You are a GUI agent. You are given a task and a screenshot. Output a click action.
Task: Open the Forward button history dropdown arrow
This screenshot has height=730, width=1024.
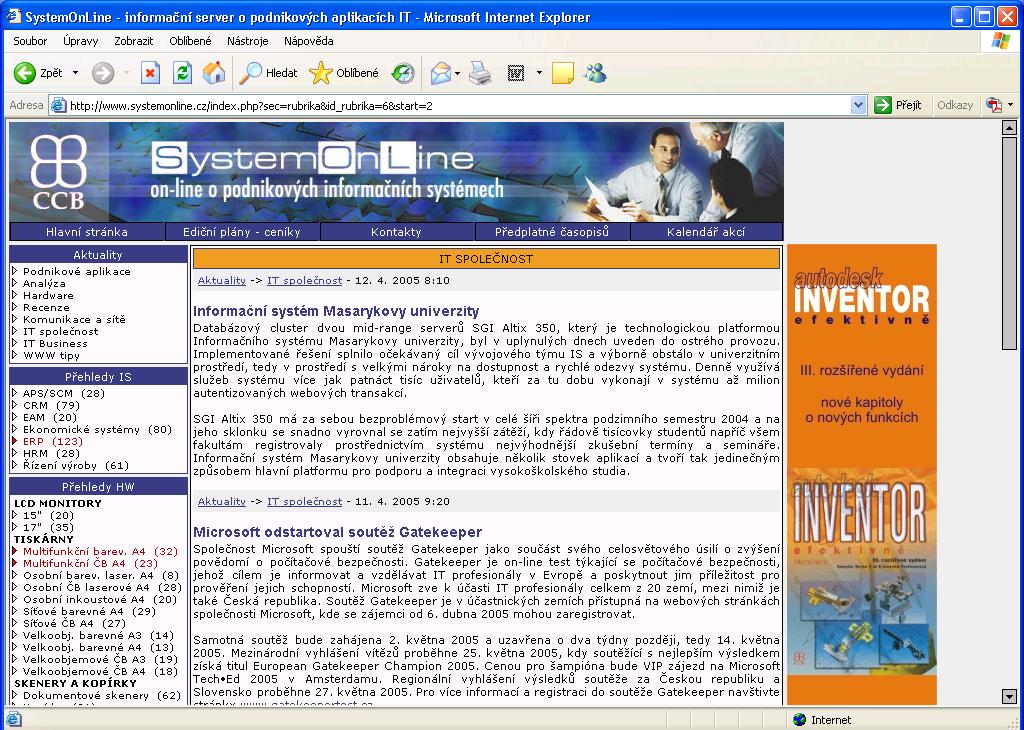click(x=127, y=73)
